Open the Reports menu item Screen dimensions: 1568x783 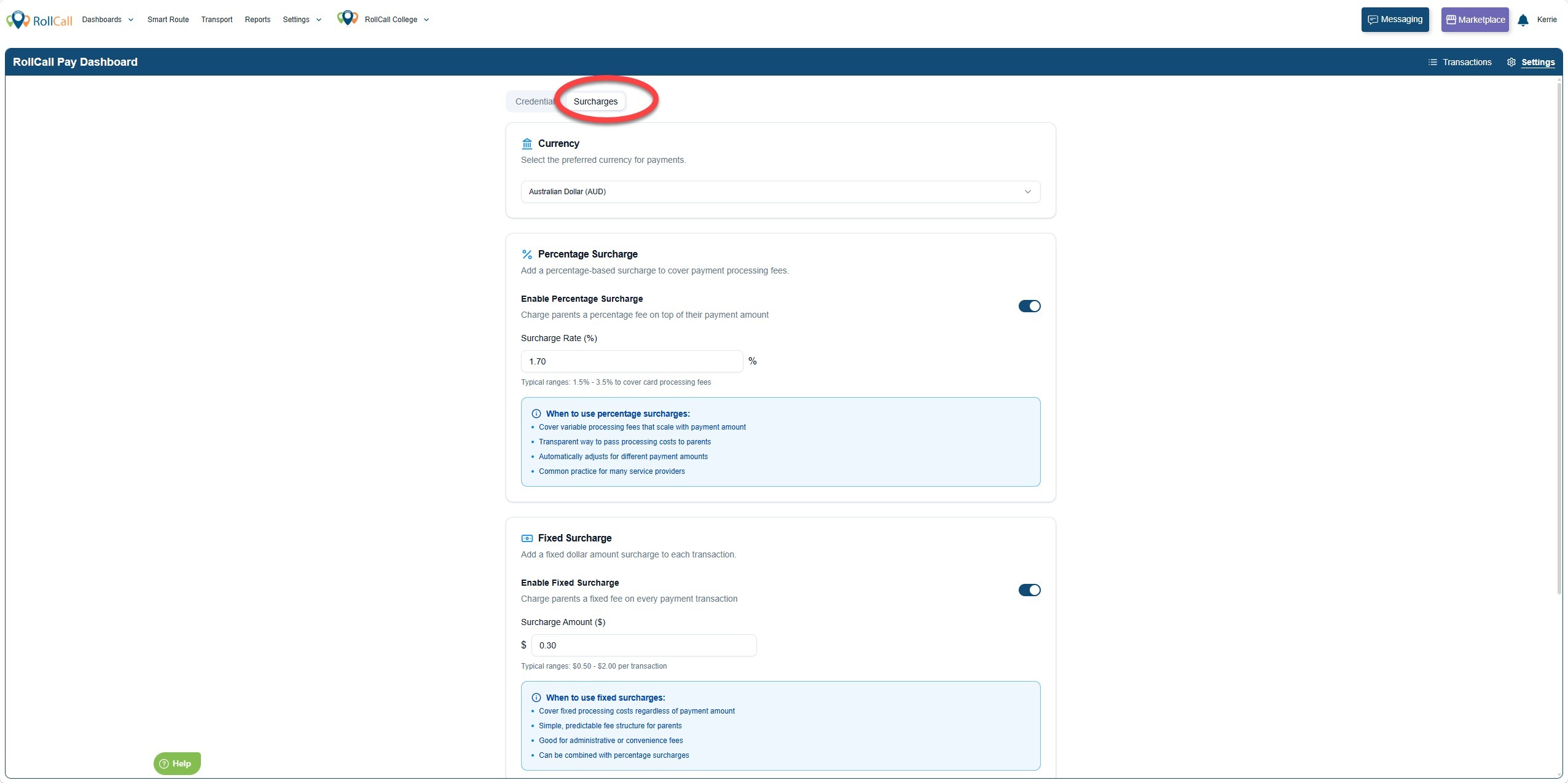(257, 20)
